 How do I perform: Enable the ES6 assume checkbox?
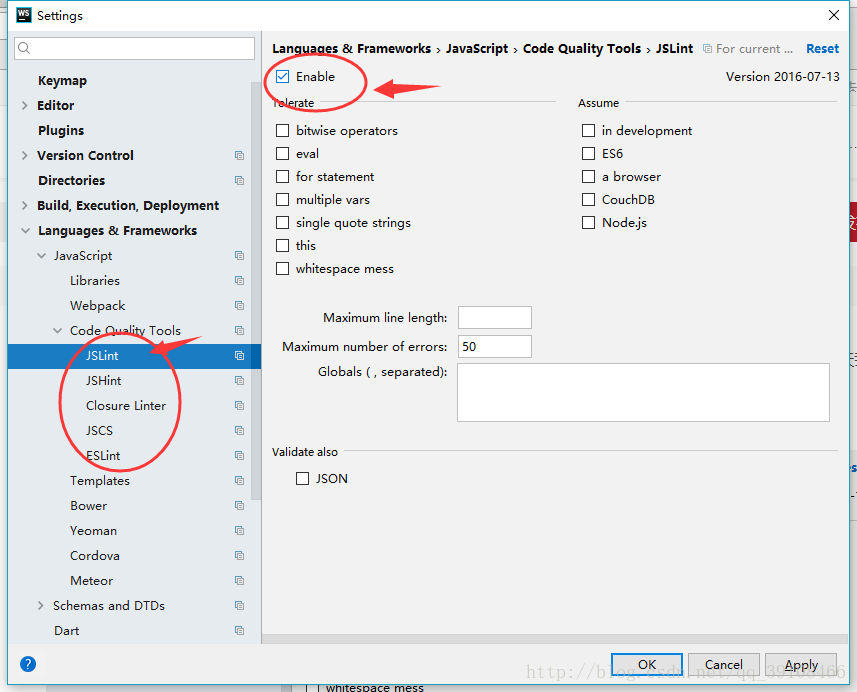pos(589,154)
